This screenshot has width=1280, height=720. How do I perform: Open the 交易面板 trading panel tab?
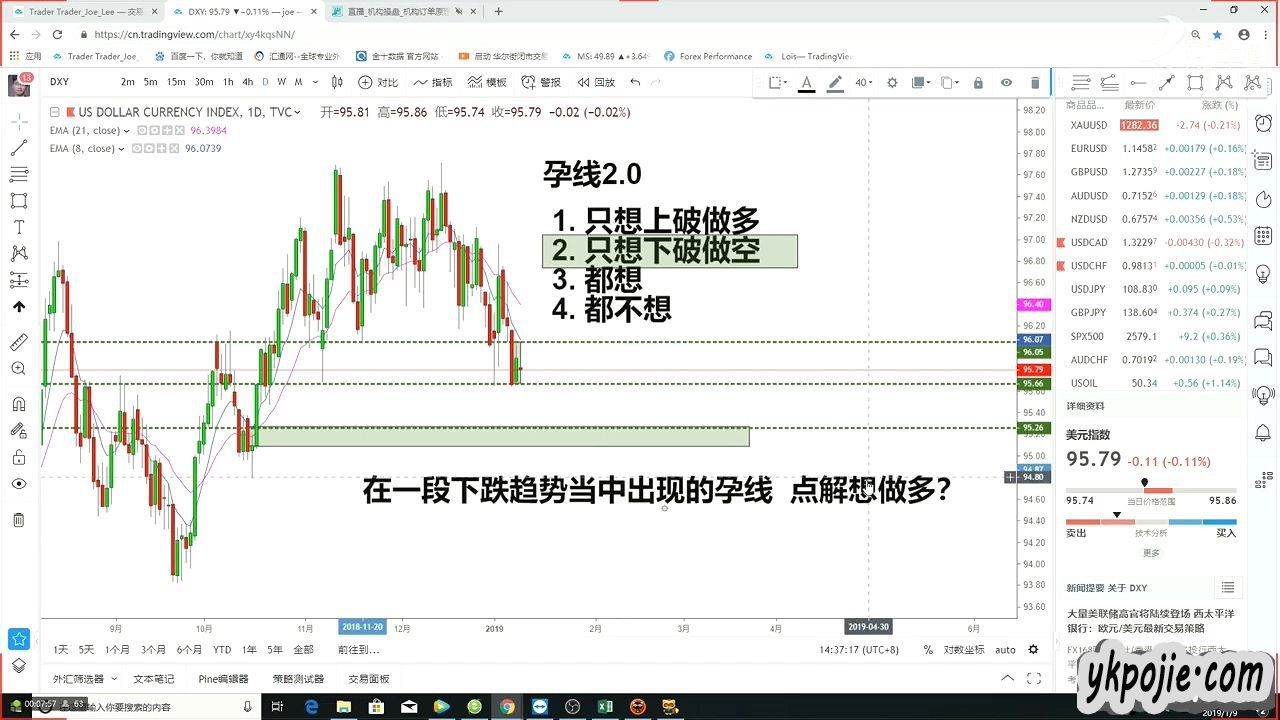click(369, 679)
